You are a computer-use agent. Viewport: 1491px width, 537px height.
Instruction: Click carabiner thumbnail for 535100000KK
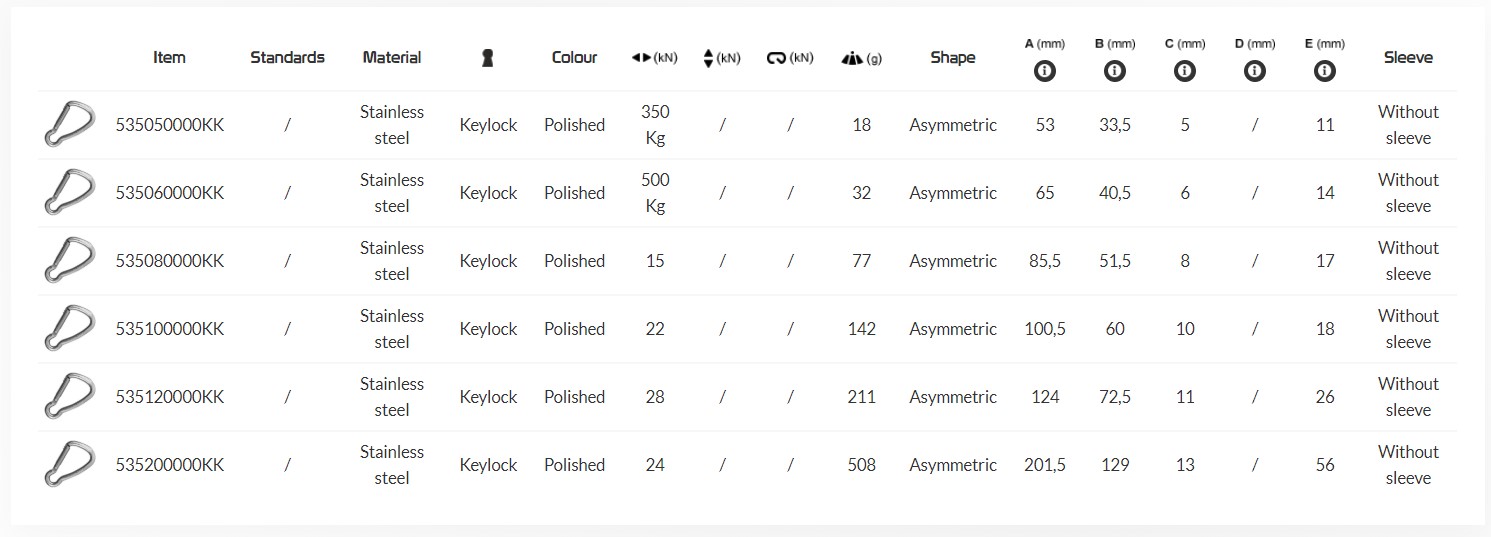pyautogui.click(x=69, y=329)
